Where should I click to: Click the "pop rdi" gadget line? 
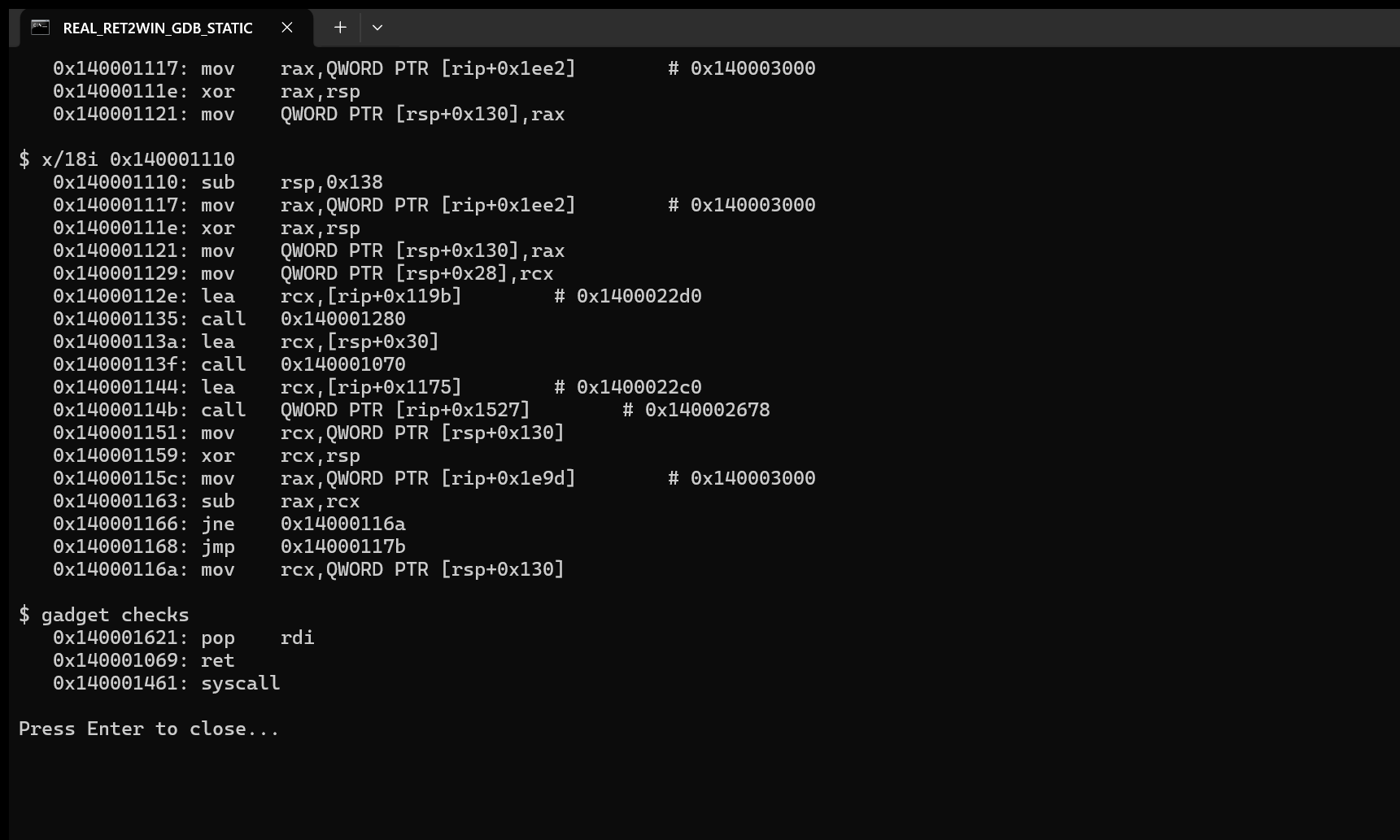184,638
